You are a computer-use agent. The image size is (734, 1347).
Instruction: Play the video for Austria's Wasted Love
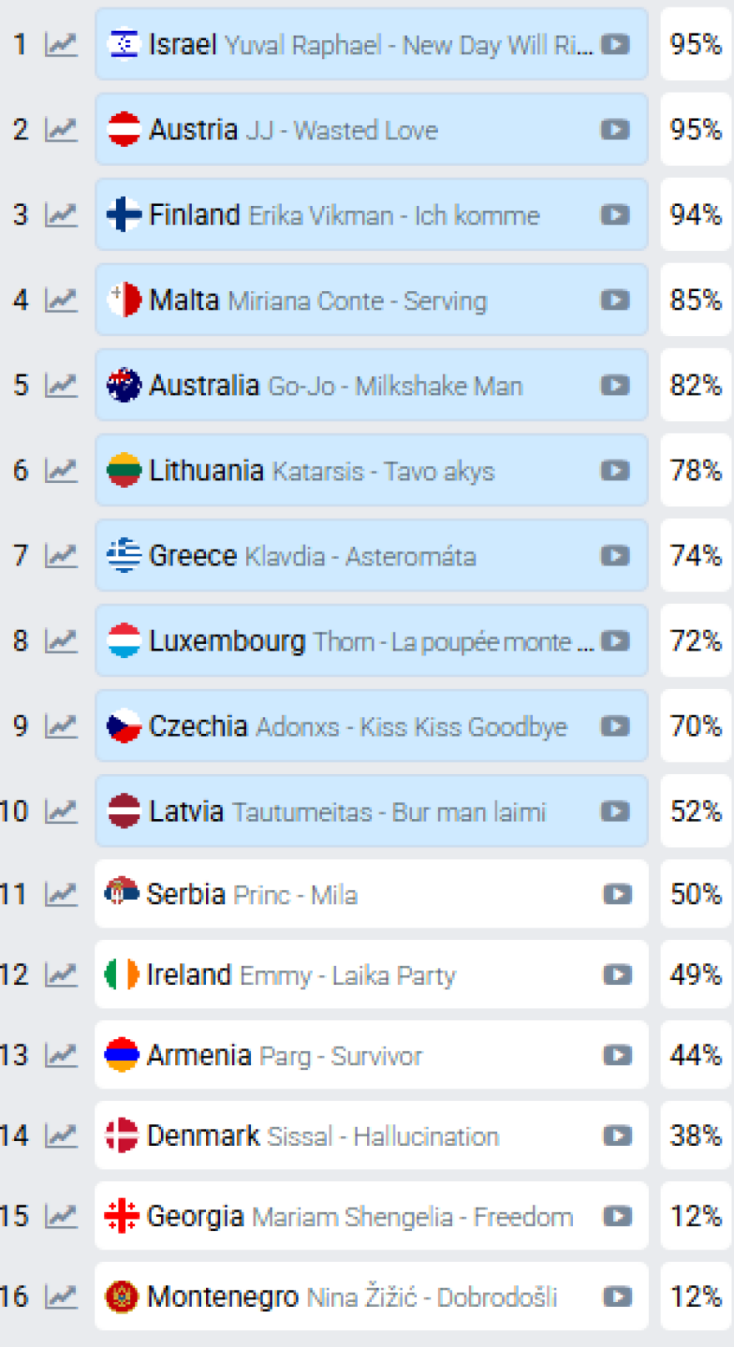click(615, 130)
